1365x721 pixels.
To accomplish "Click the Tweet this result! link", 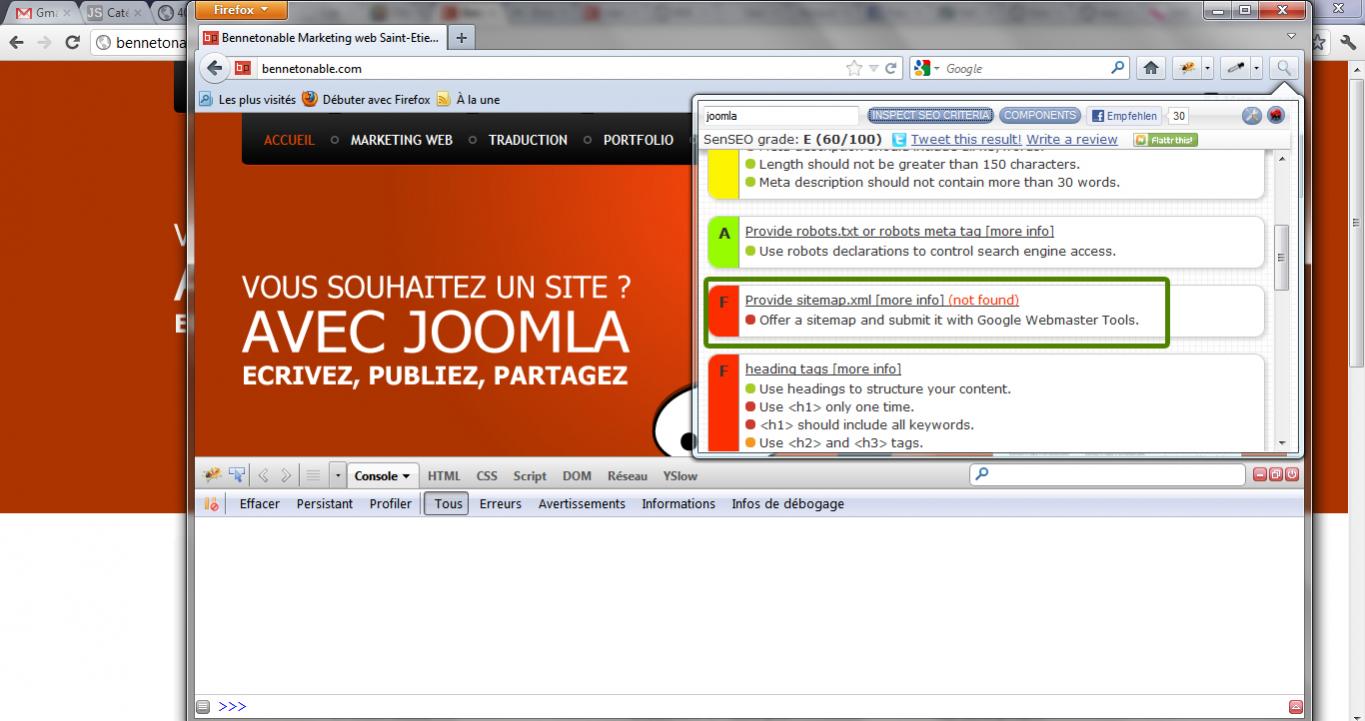I will [x=966, y=140].
